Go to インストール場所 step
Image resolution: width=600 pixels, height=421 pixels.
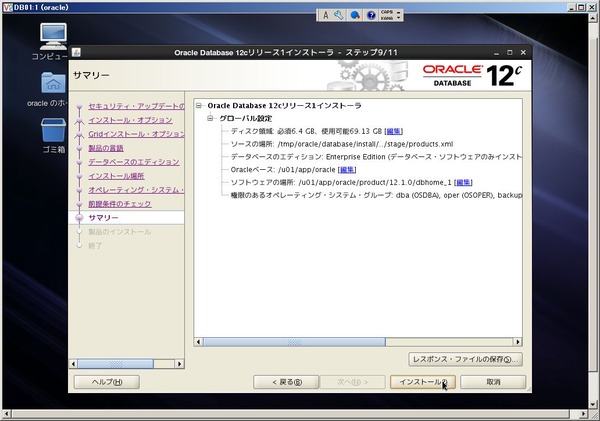(x=116, y=176)
